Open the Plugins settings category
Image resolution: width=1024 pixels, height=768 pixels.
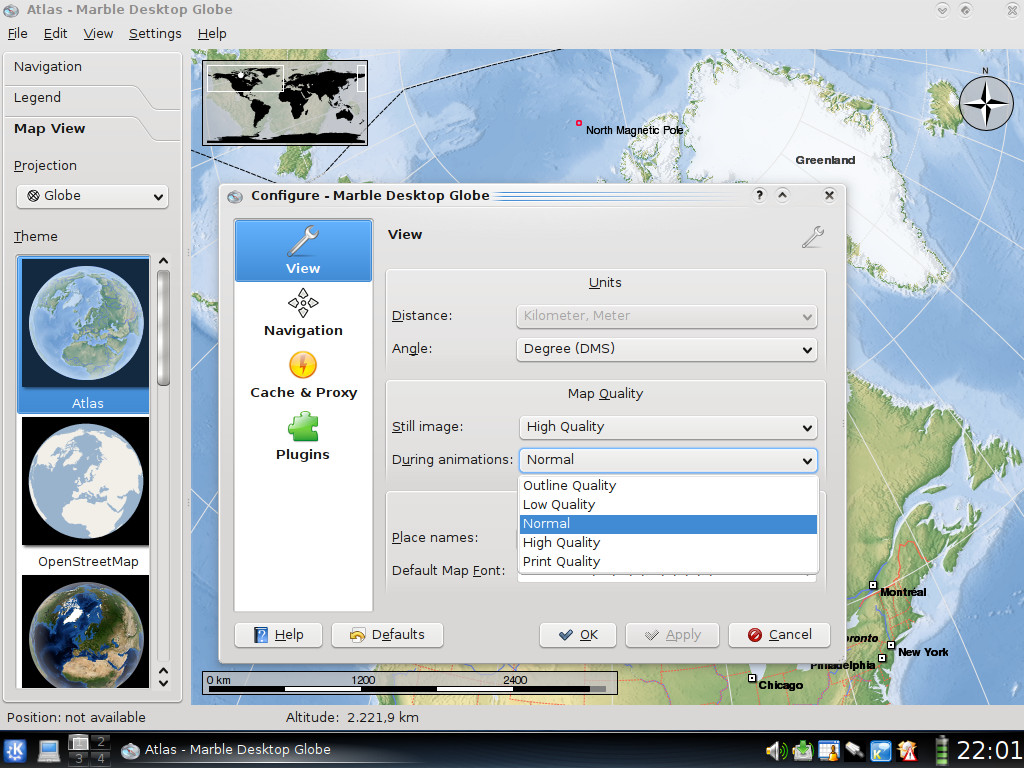coord(303,437)
